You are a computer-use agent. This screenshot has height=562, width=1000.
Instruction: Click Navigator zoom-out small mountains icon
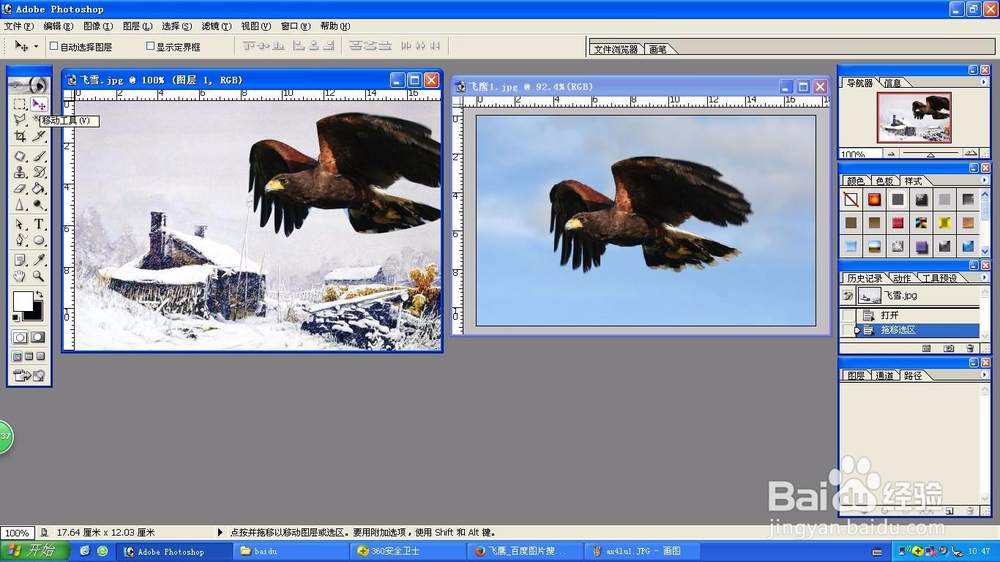click(891, 154)
